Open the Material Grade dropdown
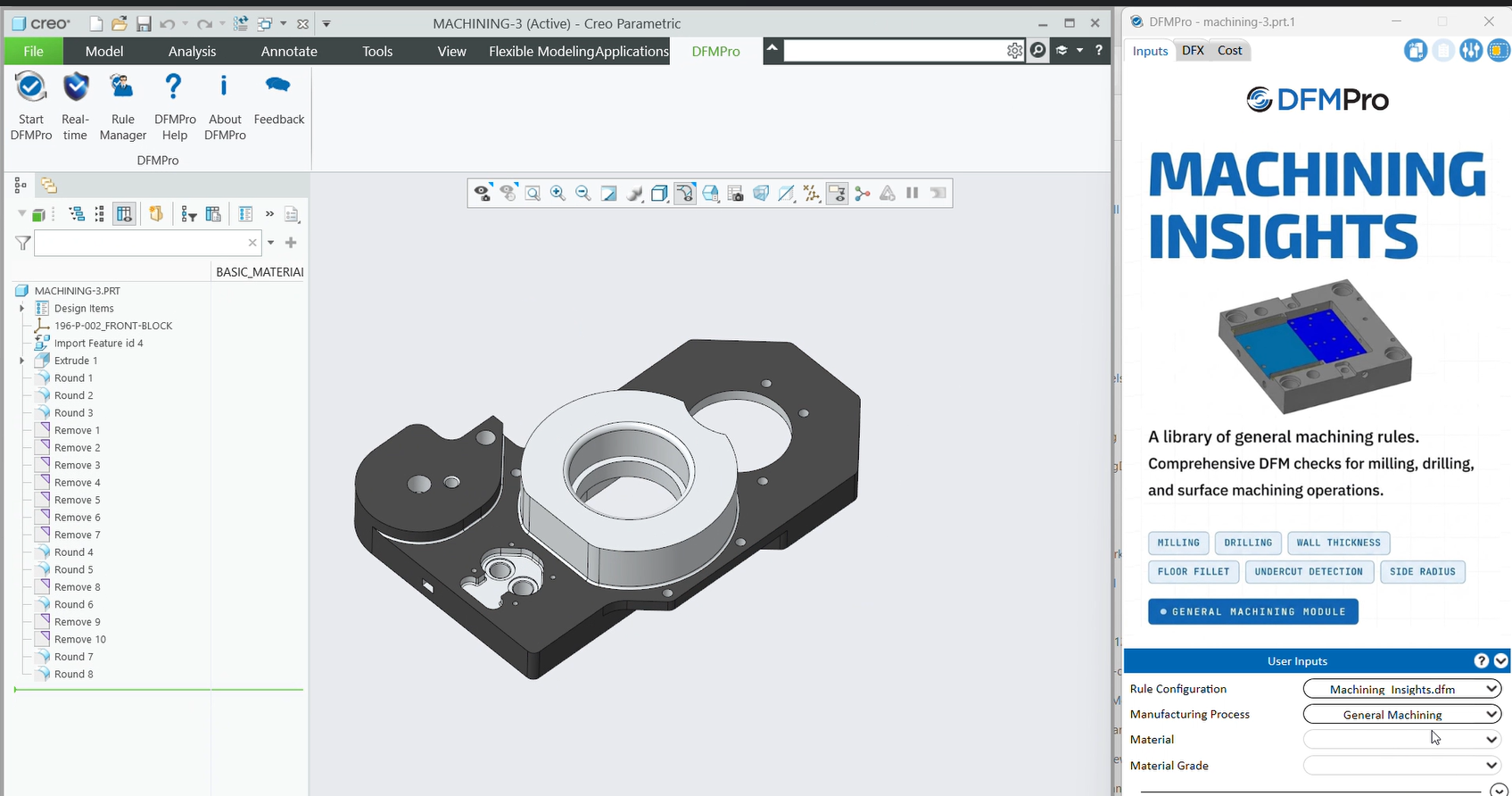The image size is (1512, 796). tap(1402, 765)
